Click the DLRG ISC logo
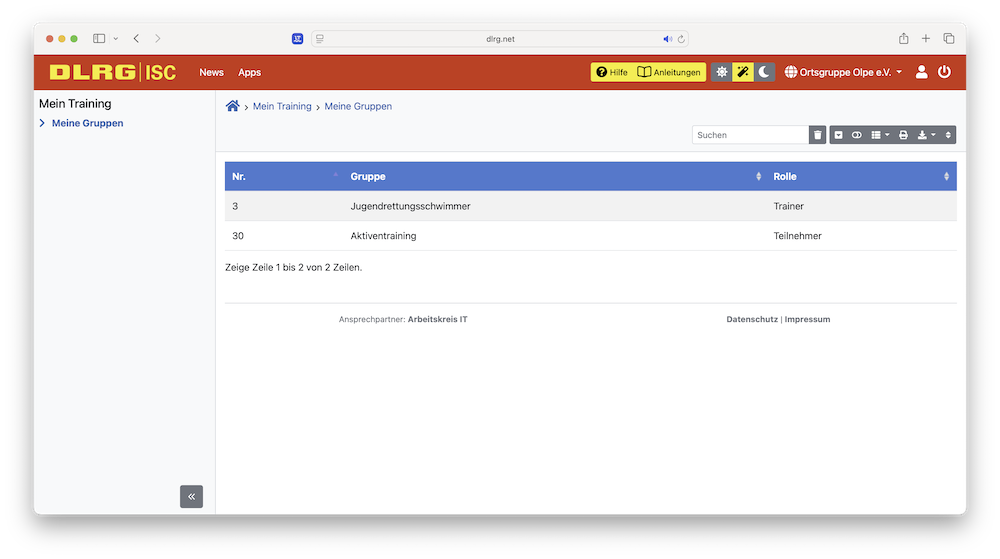 113,72
